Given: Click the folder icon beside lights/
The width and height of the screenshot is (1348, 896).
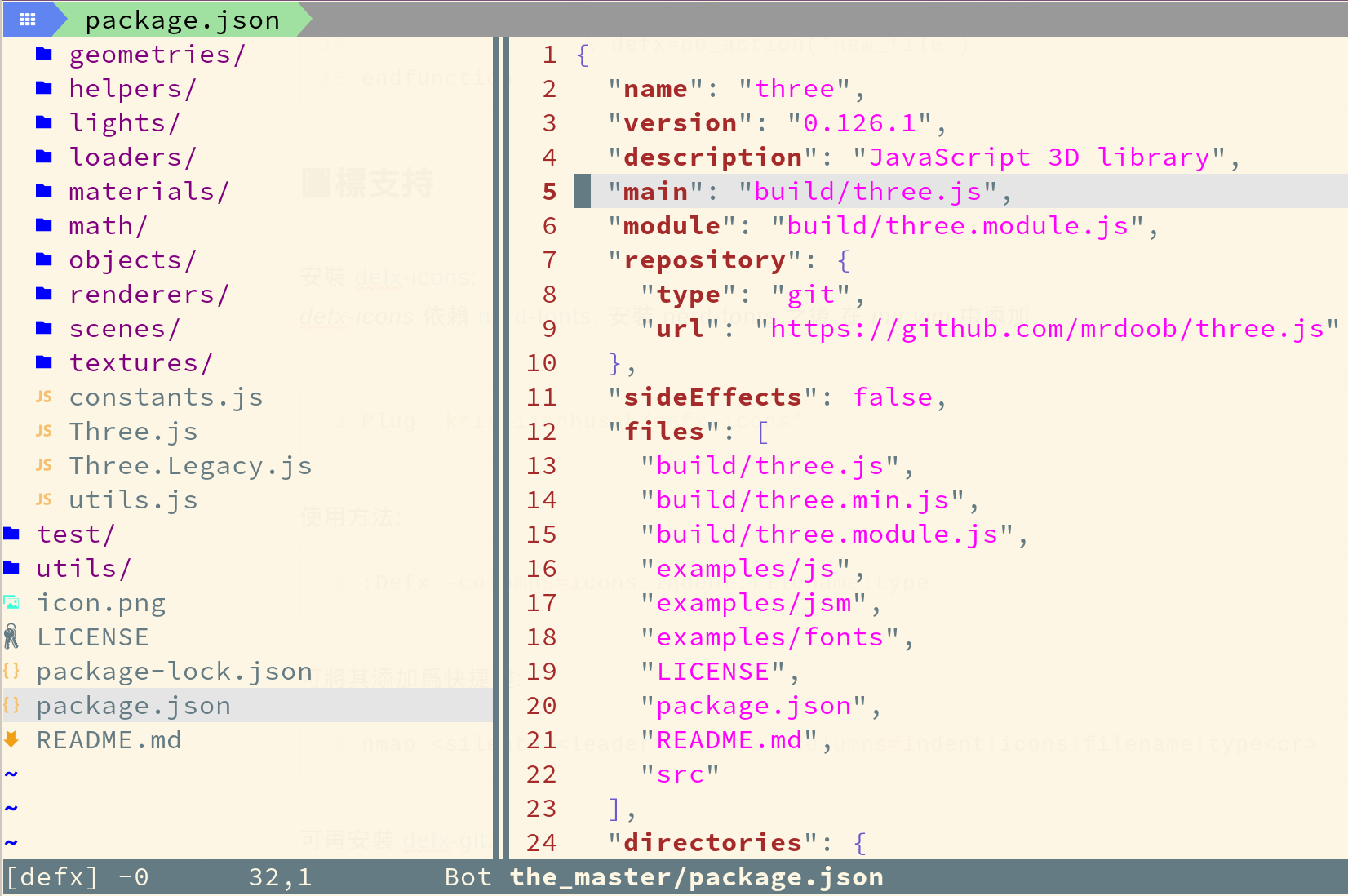Looking at the screenshot, I should point(44,122).
